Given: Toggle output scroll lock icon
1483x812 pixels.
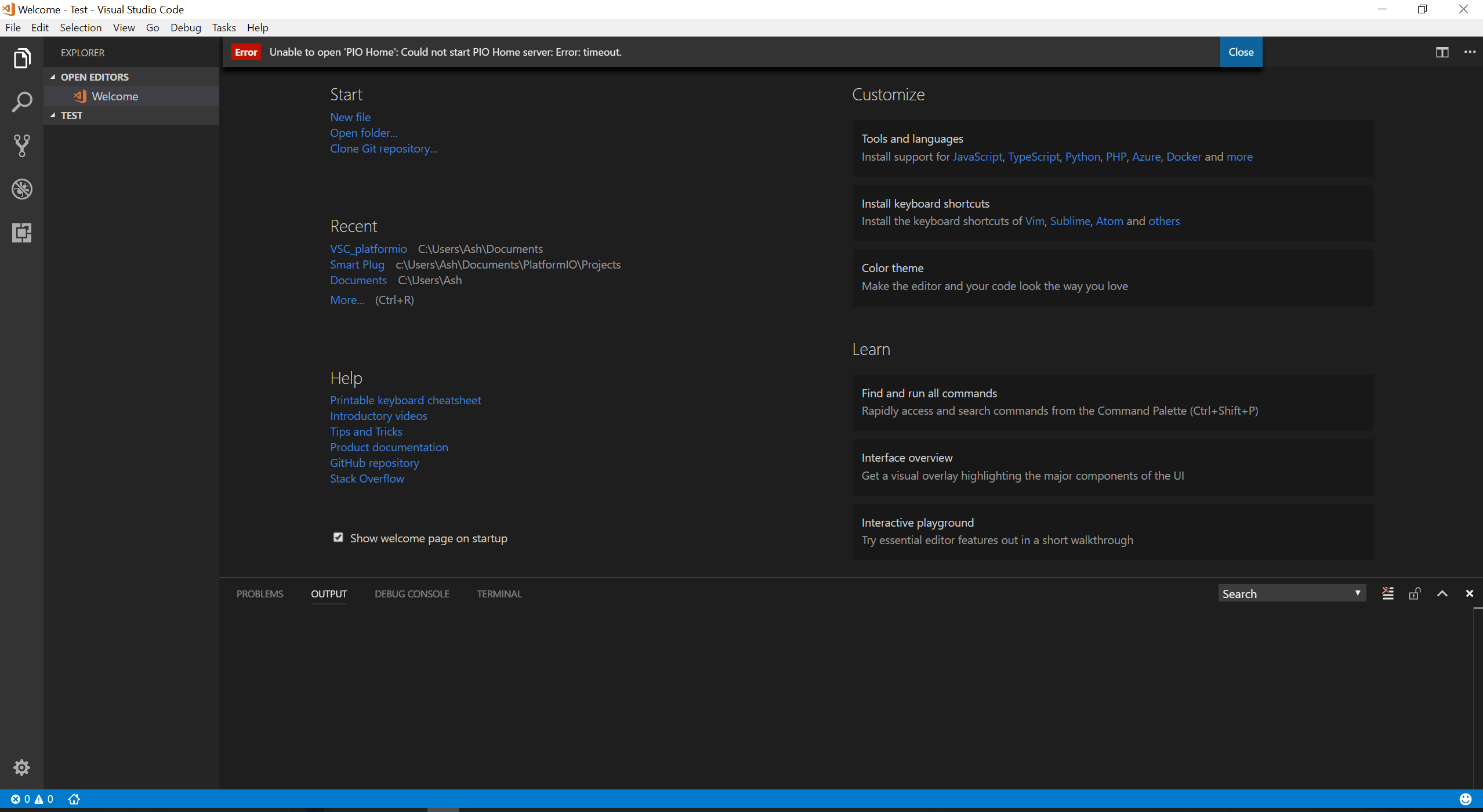Looking at the screenshot, I should click(1415, 593).
